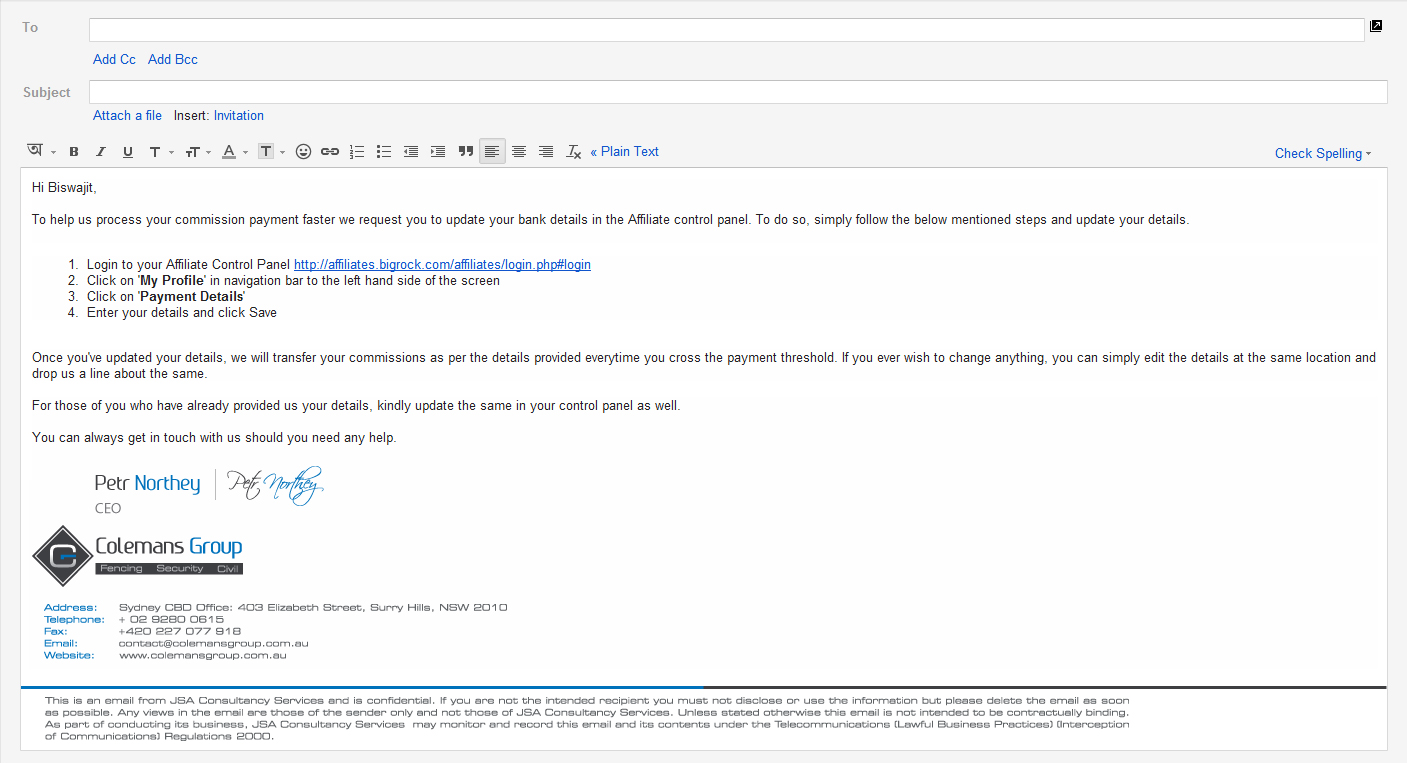Screen dimensions: 1407x765
Task: Start a numbered list
Action: (x=357, y=152)
